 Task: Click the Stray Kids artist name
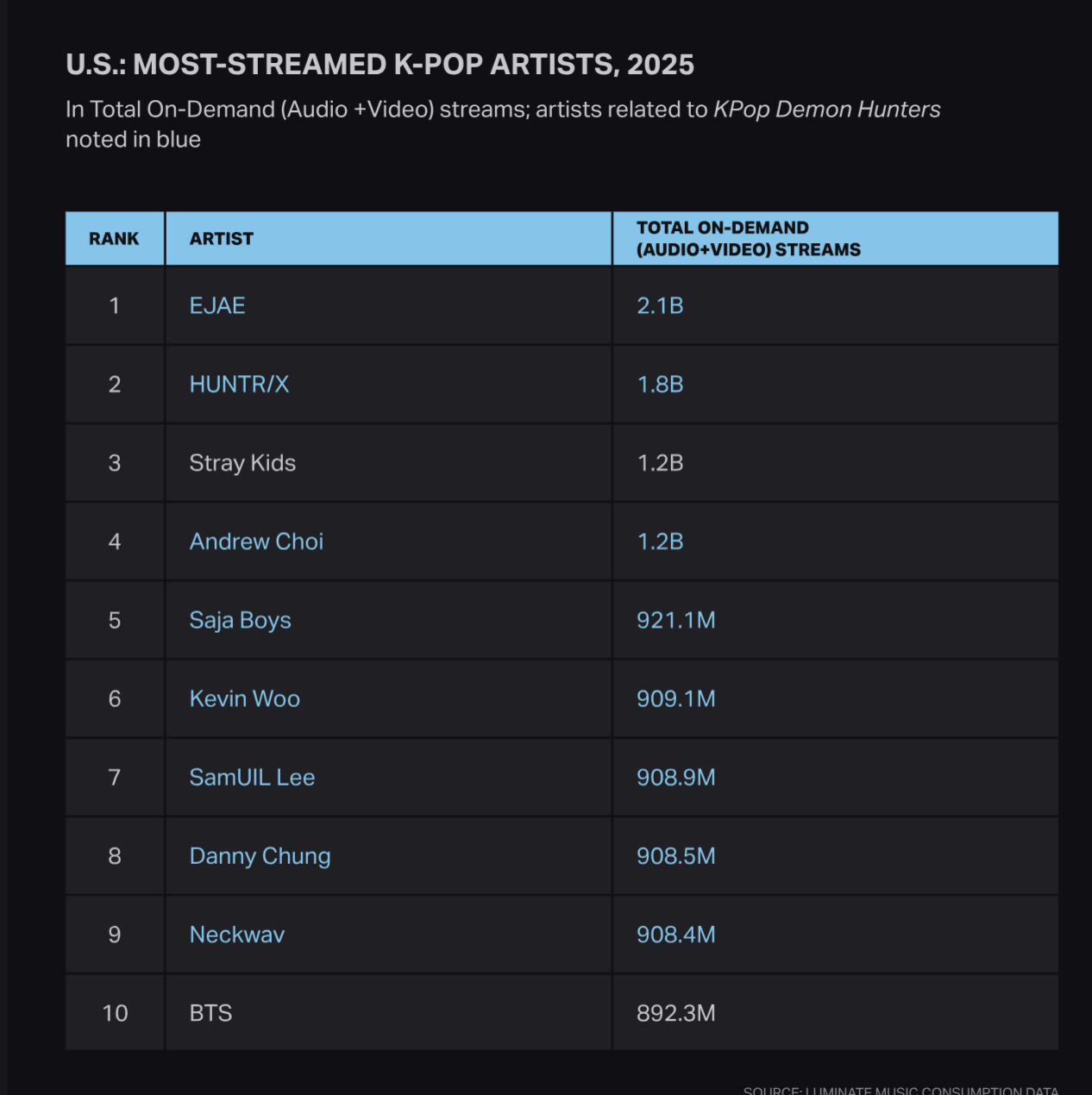[x=242, y=463]
